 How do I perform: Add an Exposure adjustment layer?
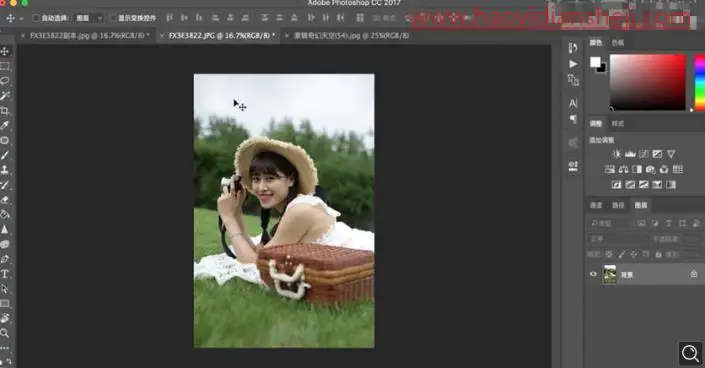pyautogui.click(x=657, y=154)
